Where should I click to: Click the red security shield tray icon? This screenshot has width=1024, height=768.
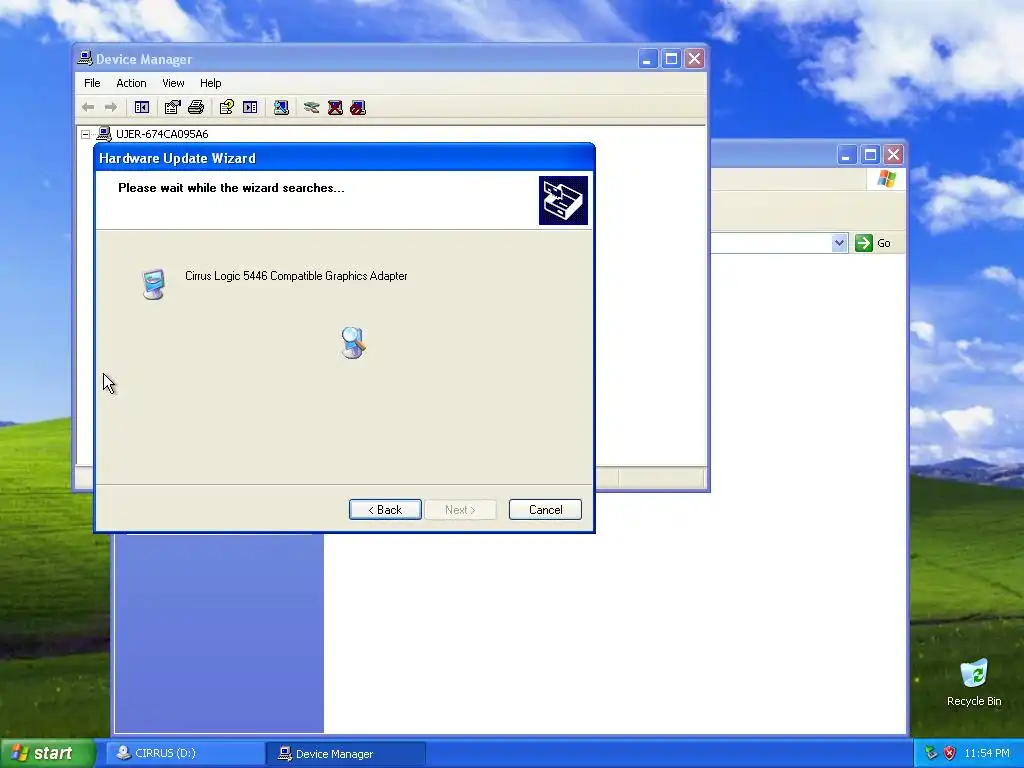(949, 753)
